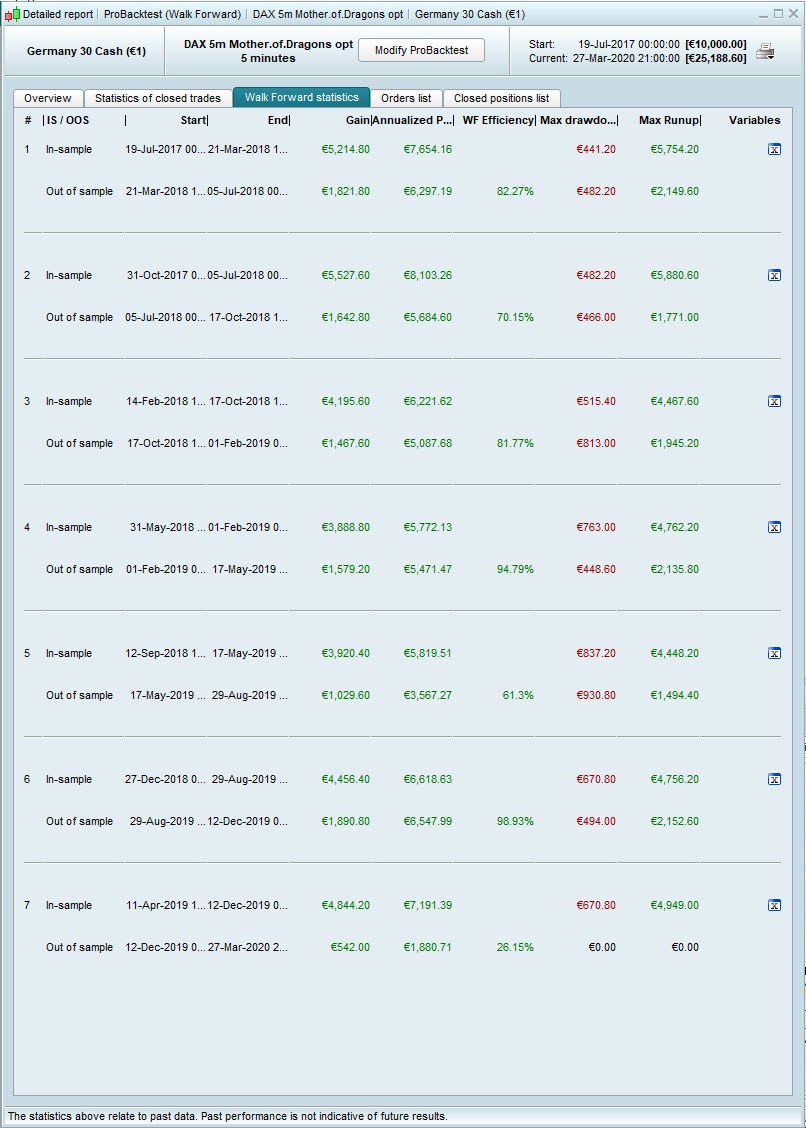Click the Variables column header

(754, 120)
